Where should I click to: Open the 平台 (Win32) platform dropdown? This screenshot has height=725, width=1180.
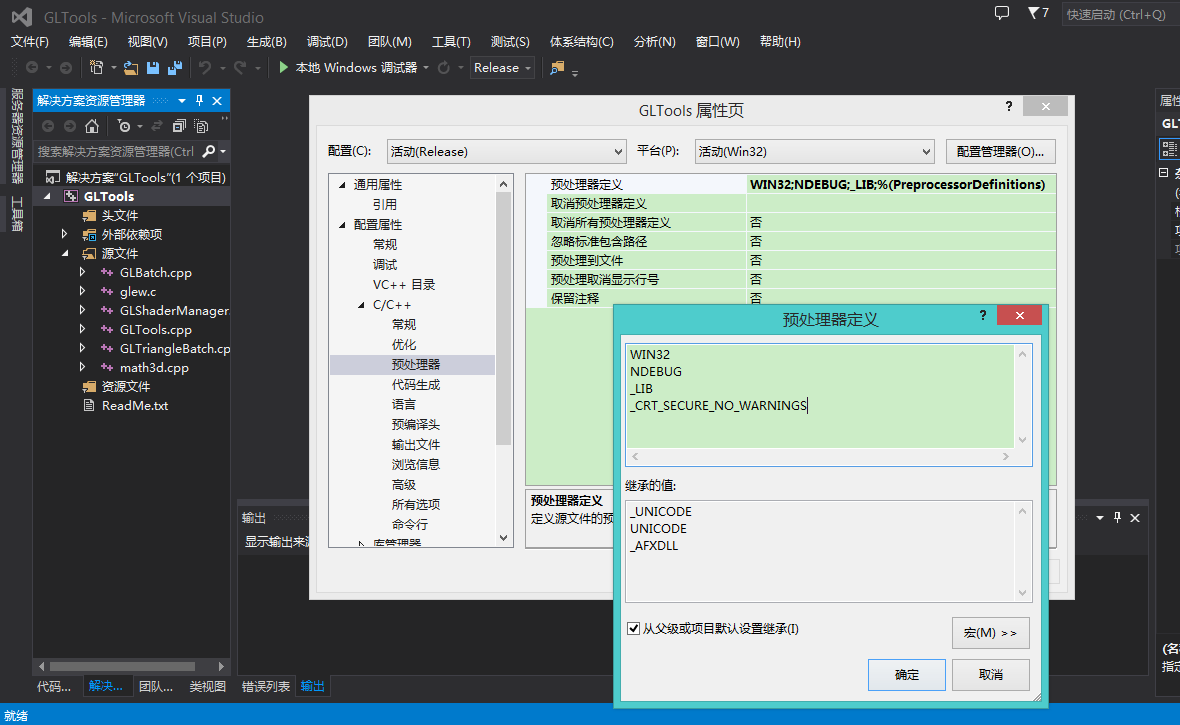814,152
